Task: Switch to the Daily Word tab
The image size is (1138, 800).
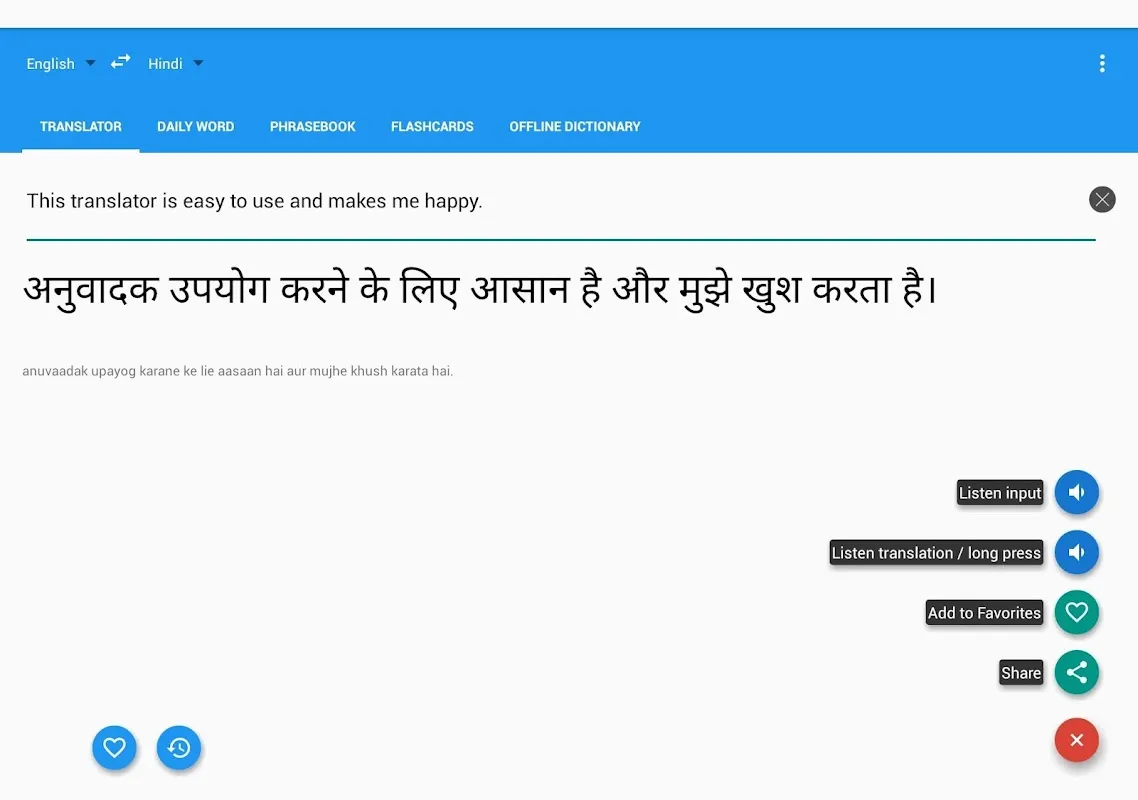Action: click(195, 126)
